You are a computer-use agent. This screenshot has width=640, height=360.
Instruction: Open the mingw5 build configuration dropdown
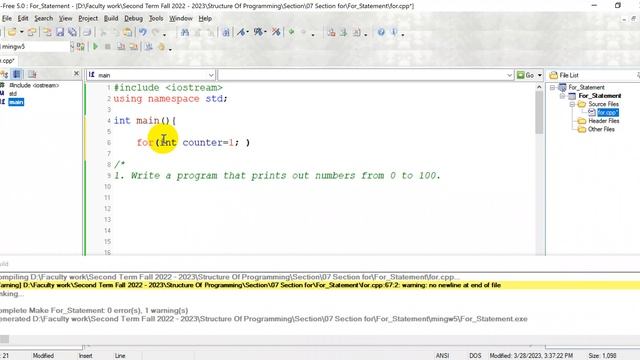click(x=72, y=47)
